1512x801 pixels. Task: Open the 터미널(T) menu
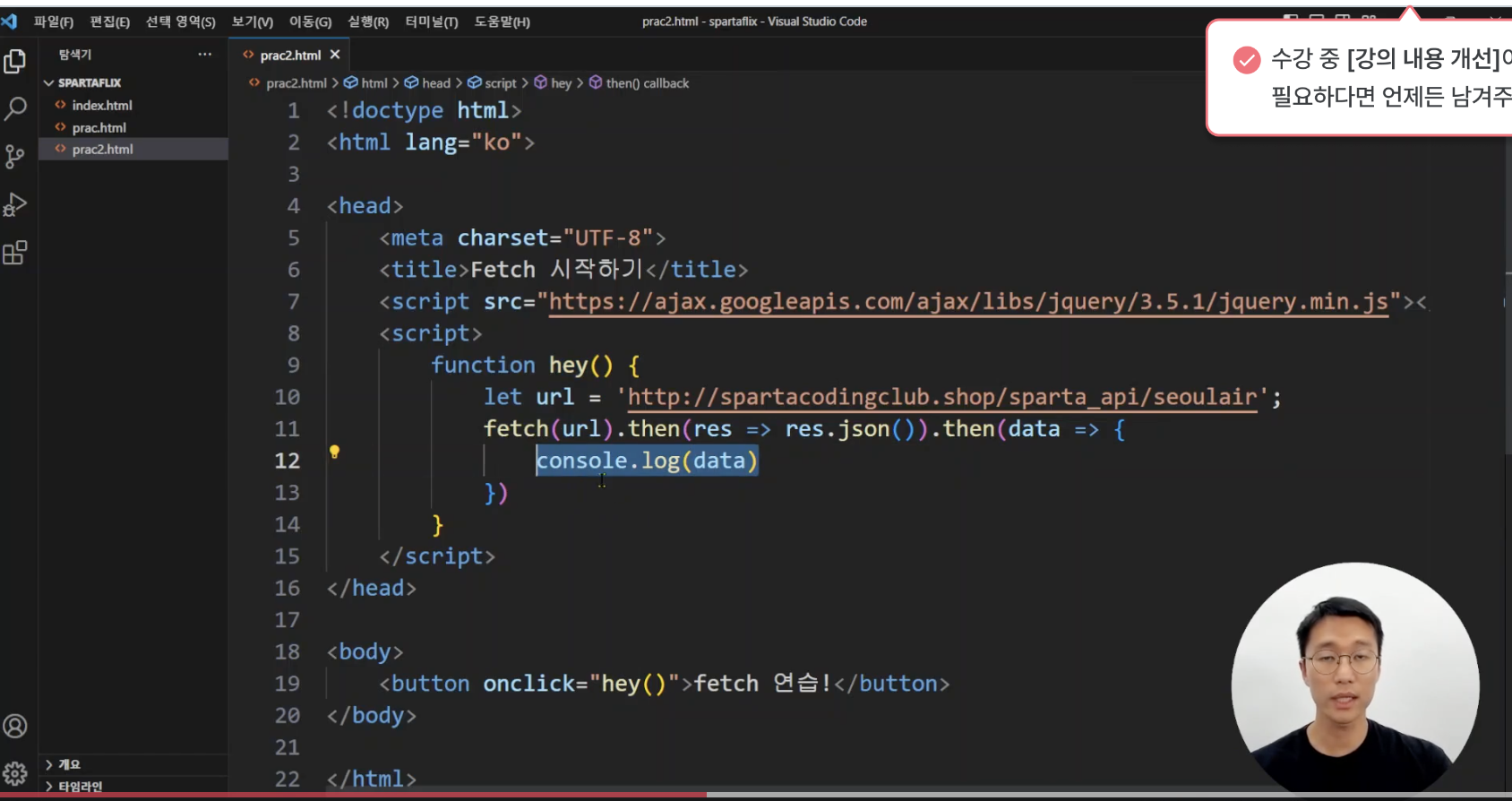coord(432,22)
